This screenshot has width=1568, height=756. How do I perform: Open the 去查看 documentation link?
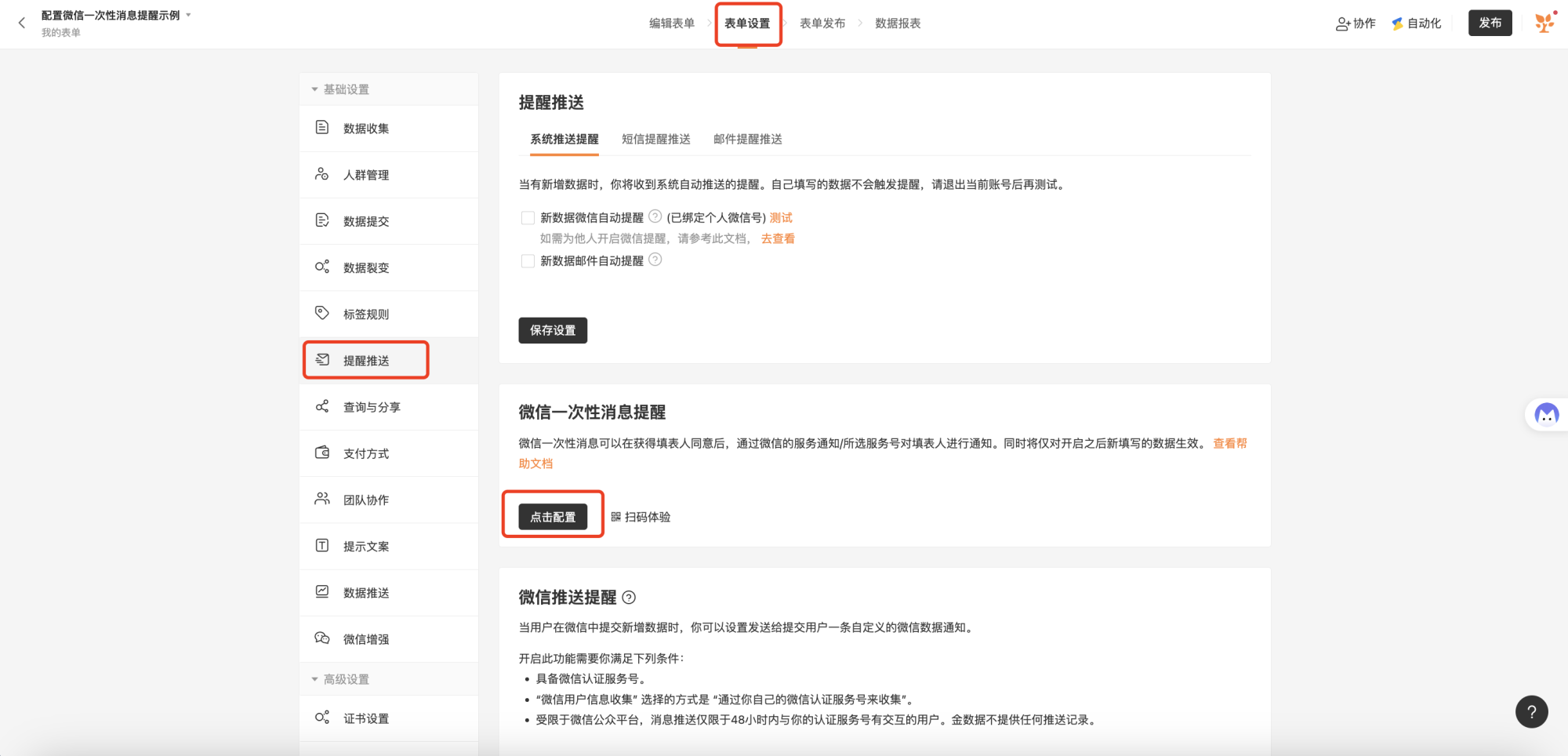pyautogui.click(x=778, y=238)
